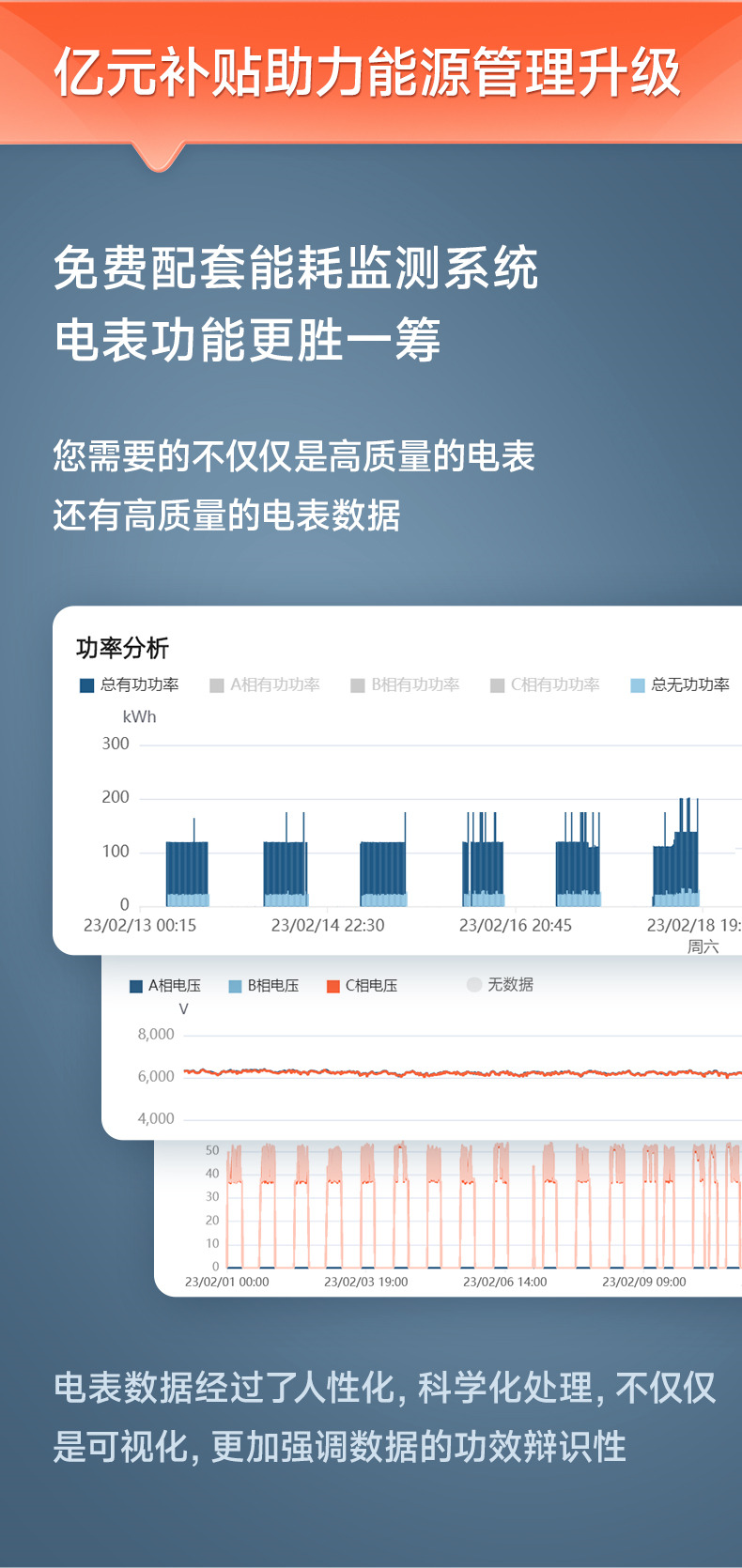Click the kWh unit label

coord(140,716)
